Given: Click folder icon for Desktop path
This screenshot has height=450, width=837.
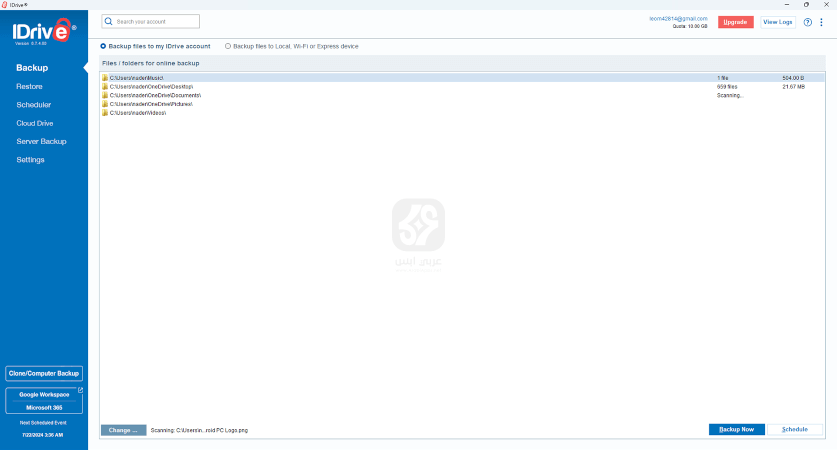Looking at the screenshot, I should 105,86.
